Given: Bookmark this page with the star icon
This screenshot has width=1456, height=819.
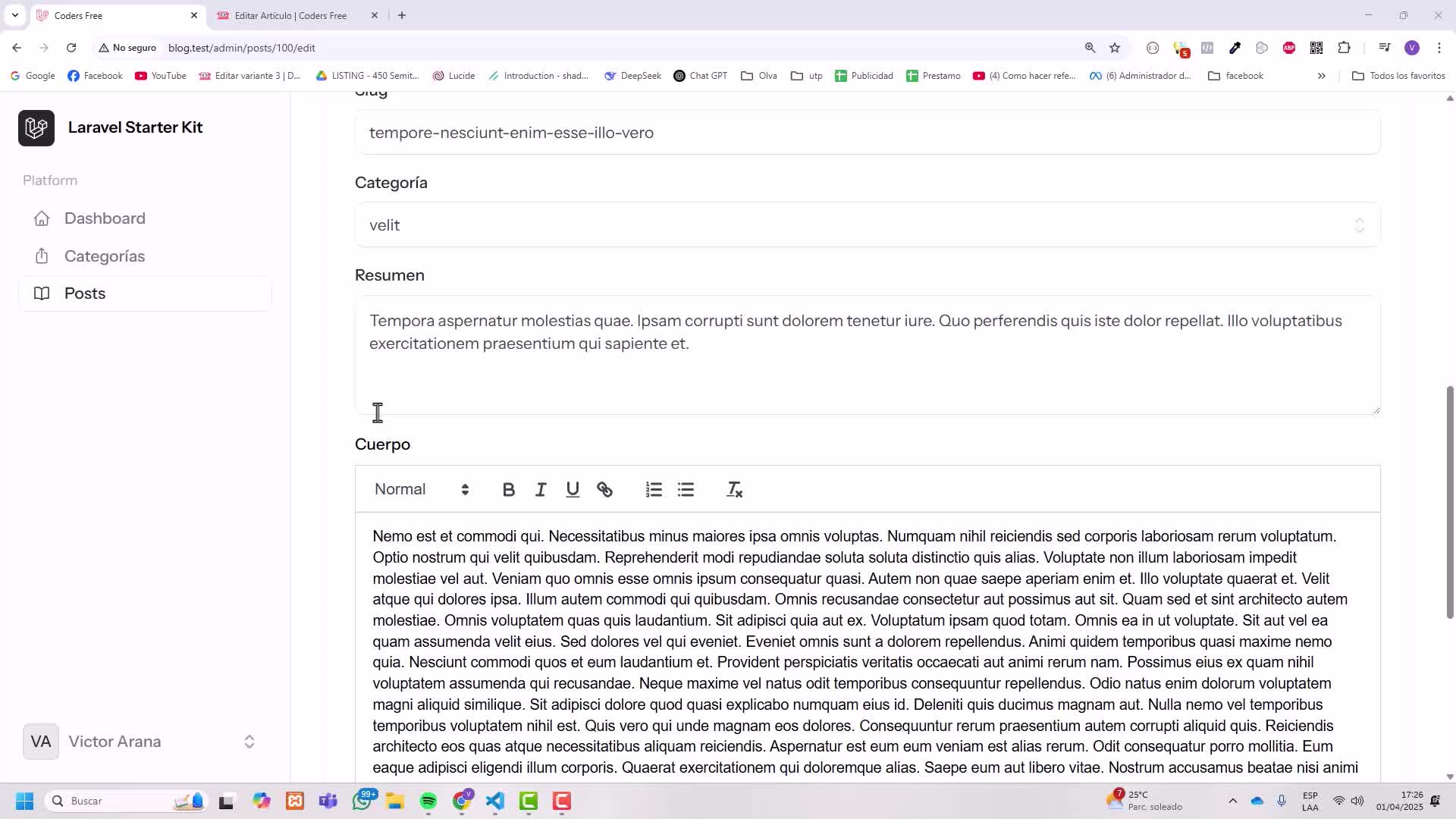Looking at the screenshot, I should [1114, 48].
